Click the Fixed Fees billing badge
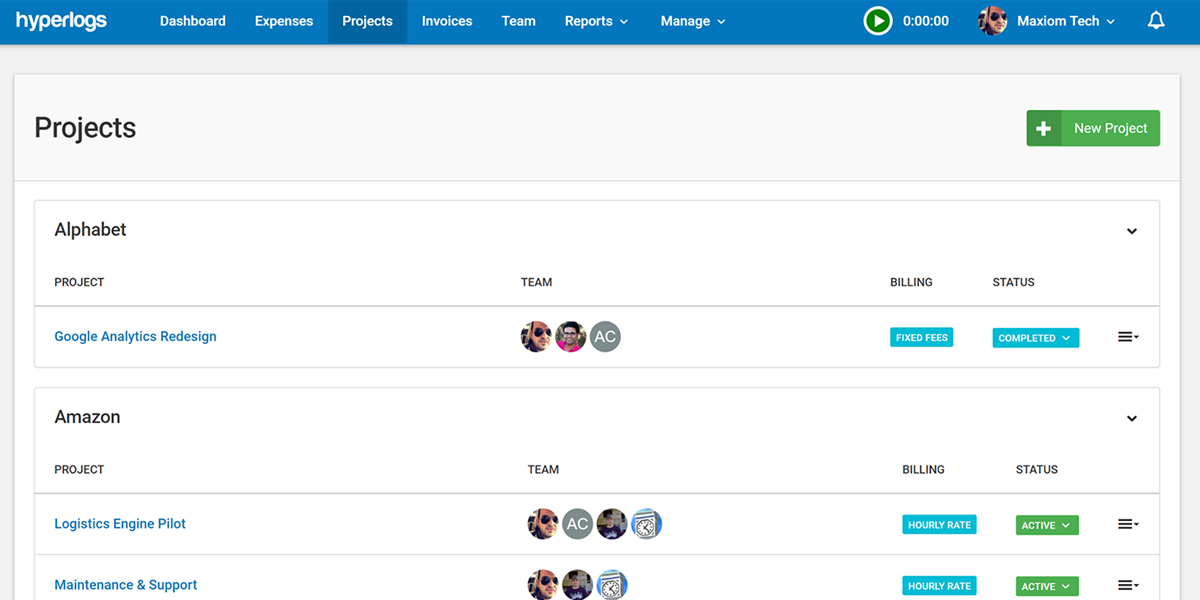 [921, 338]
